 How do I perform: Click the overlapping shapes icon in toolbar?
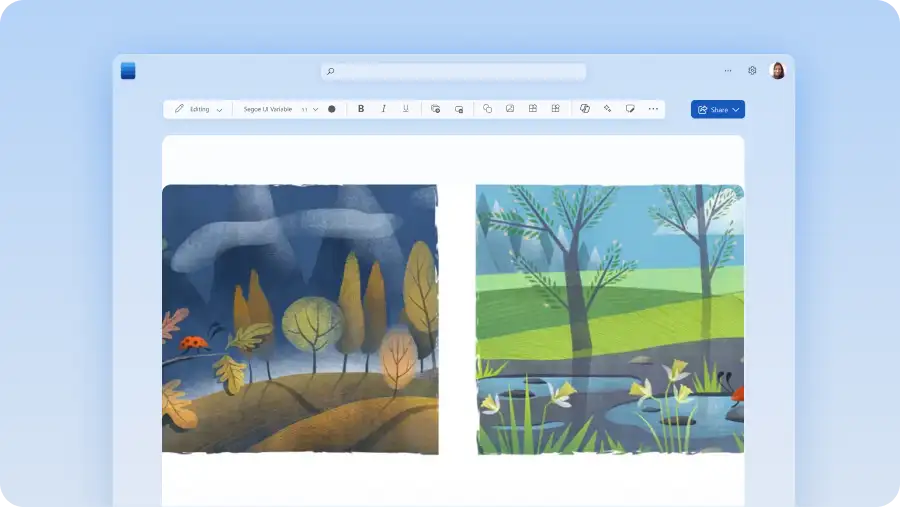487,109
